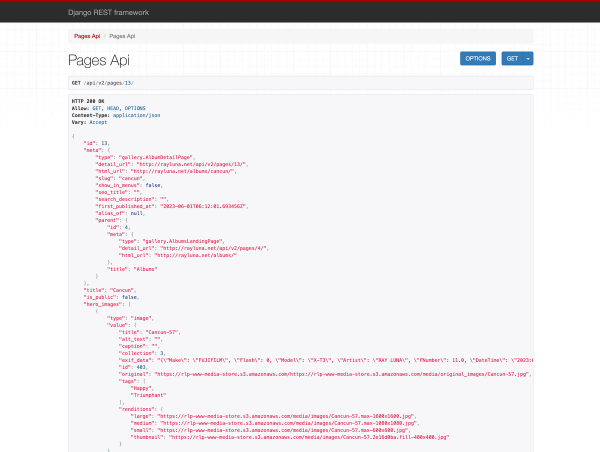Click the is_public false line
The width and height of the screenshot is (600, 452).
(x=111, y=297)
